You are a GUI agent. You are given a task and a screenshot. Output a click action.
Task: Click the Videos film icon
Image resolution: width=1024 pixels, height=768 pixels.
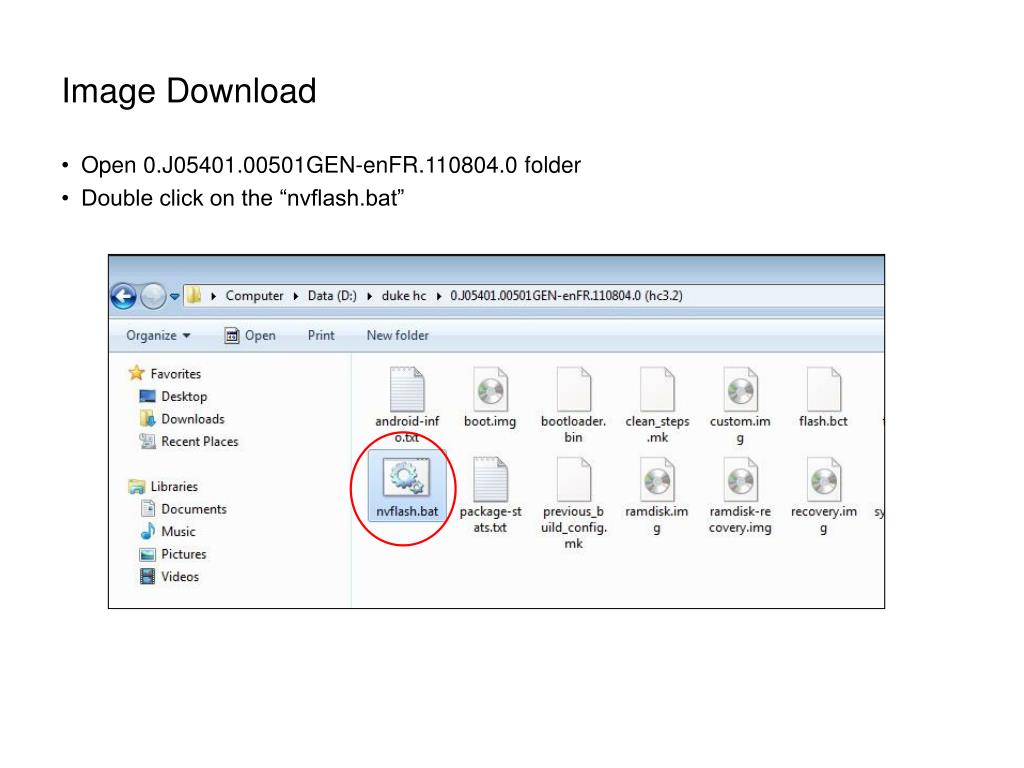coord(148,577)
